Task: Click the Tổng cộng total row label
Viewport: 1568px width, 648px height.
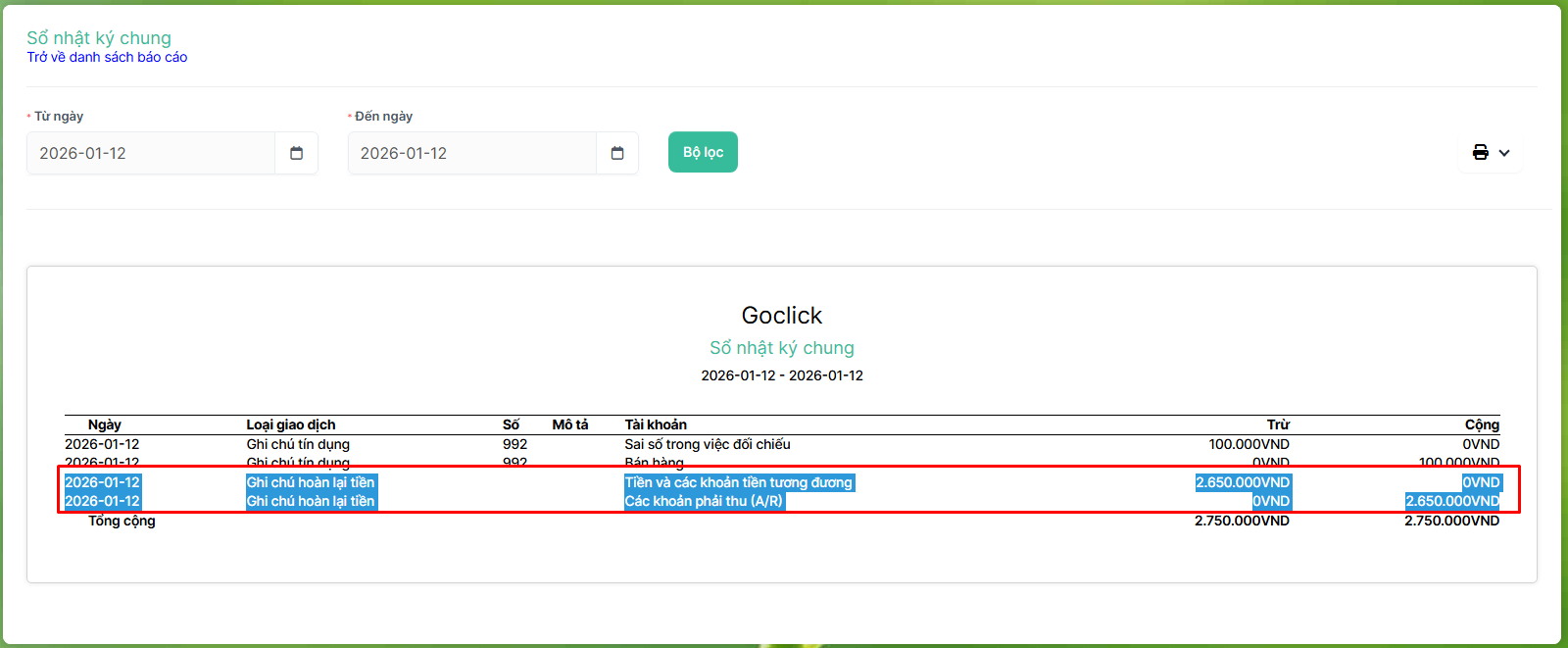Action: [122, 521]
